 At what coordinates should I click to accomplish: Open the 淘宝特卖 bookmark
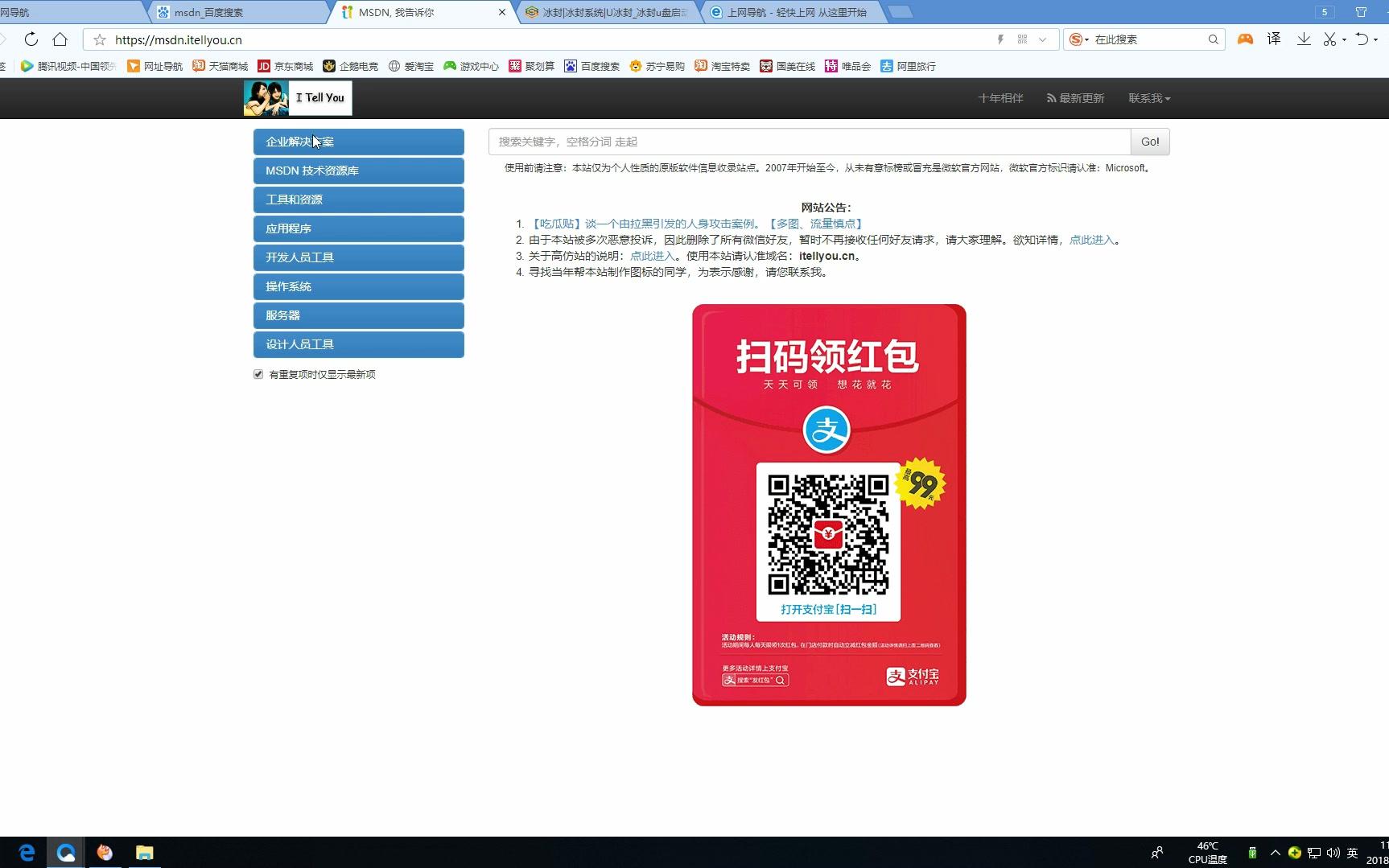click(722, 66)
